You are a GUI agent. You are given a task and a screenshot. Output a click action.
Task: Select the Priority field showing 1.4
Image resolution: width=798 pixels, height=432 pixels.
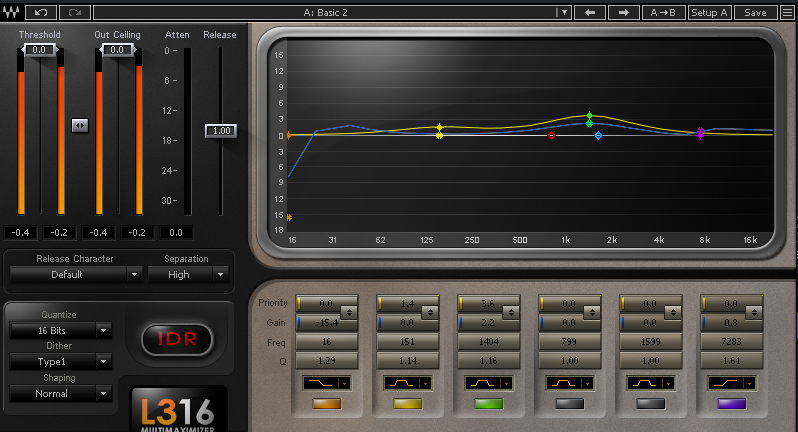(407, 304)
